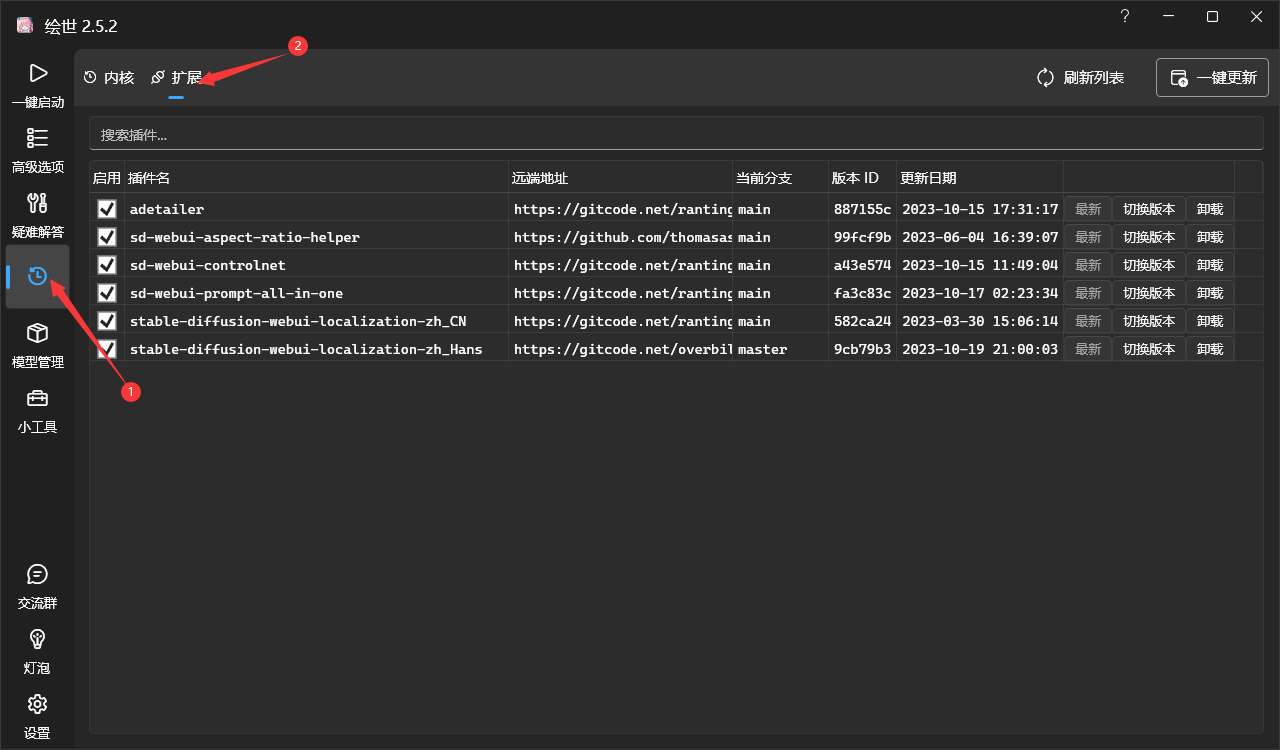The height and width of the screenshot is (750, 1280).
Task: Sort by 版本 ID column header
Action: pos(862,178)
